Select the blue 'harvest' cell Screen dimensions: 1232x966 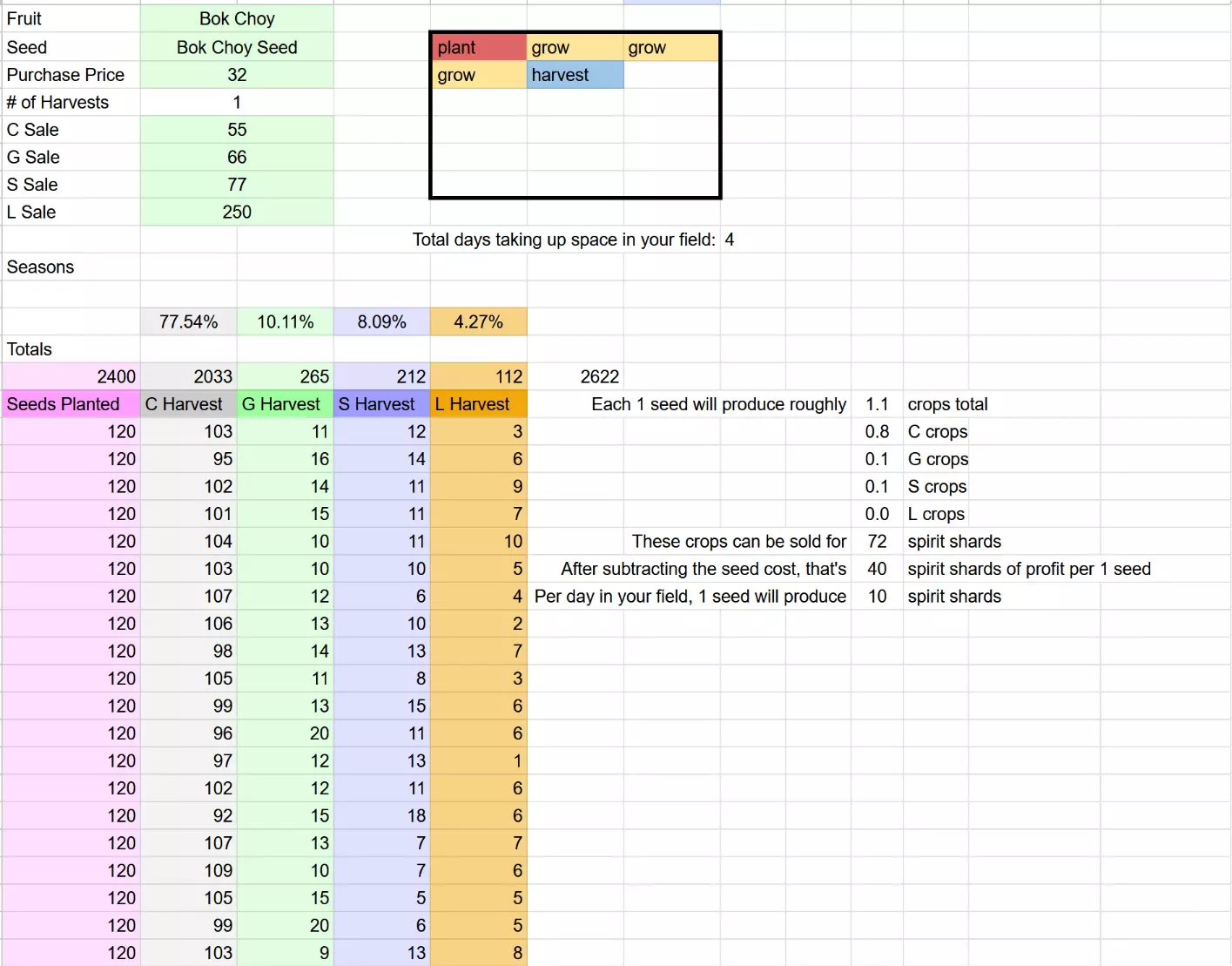(x=575, y=75)
